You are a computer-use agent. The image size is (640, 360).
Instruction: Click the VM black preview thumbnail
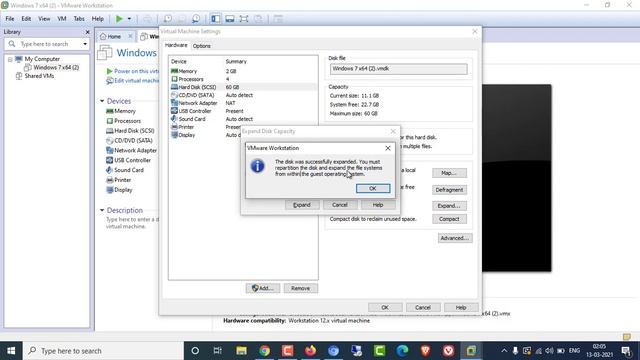[x=516, y=178]
